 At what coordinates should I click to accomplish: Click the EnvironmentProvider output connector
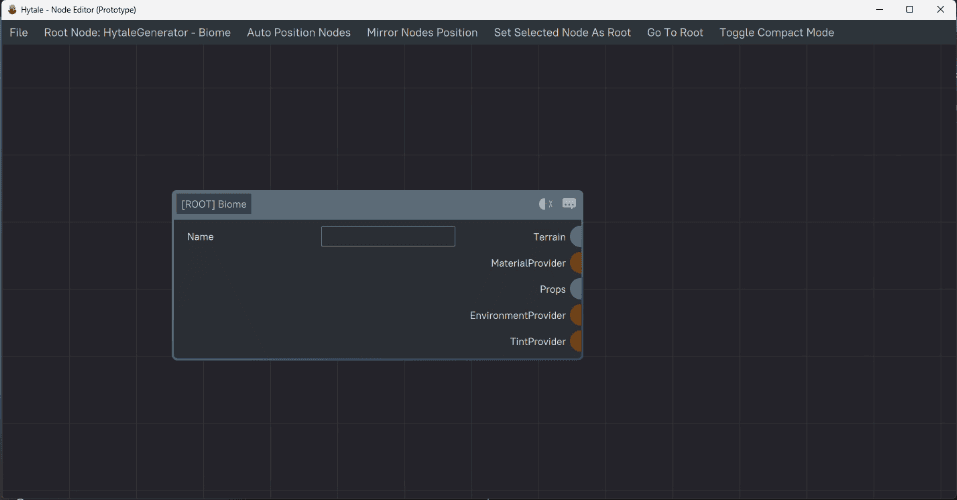coord(576,316)
